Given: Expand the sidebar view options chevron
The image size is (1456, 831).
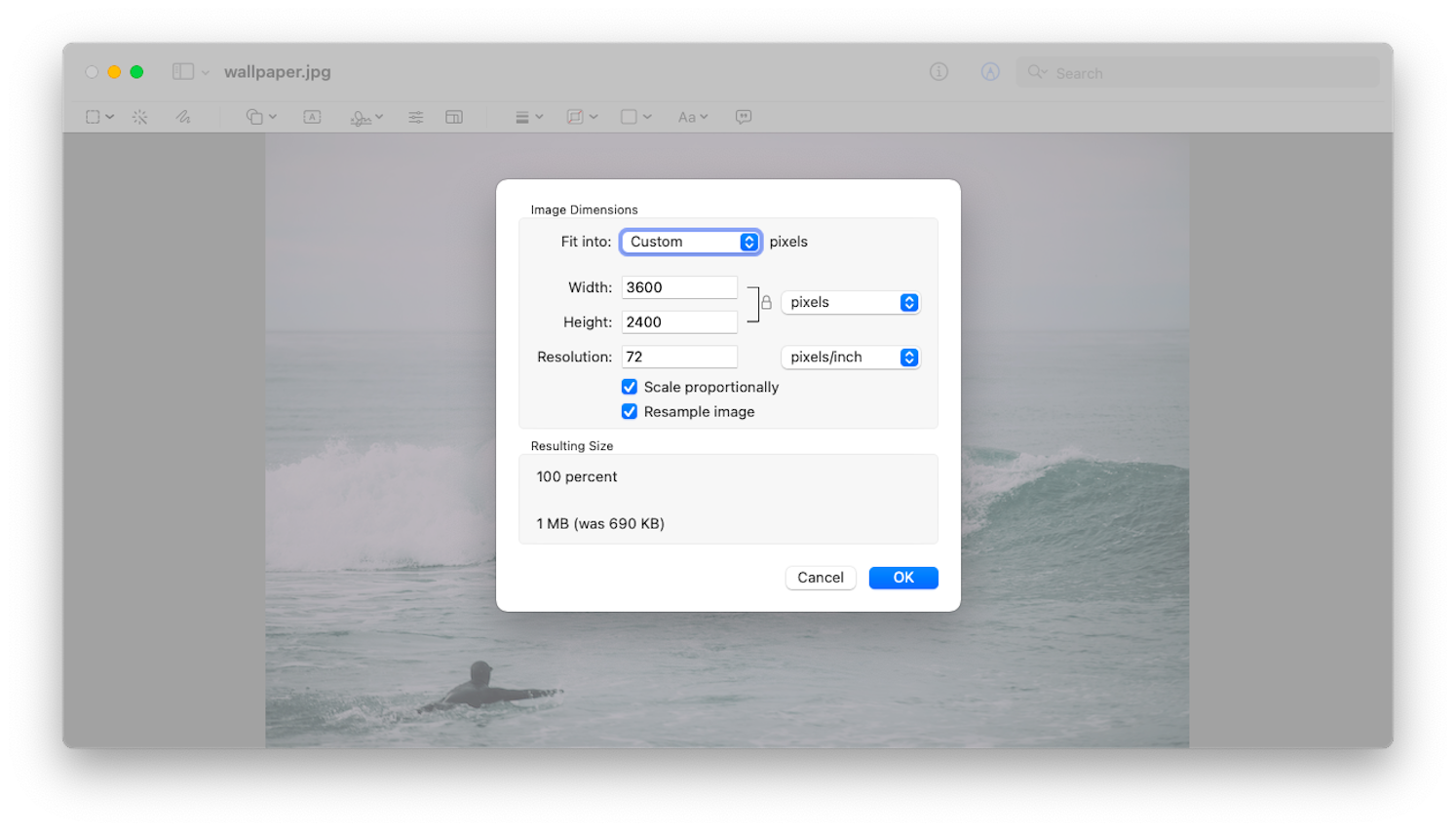Looking at the screenshot, I should (x=205, y=71).
